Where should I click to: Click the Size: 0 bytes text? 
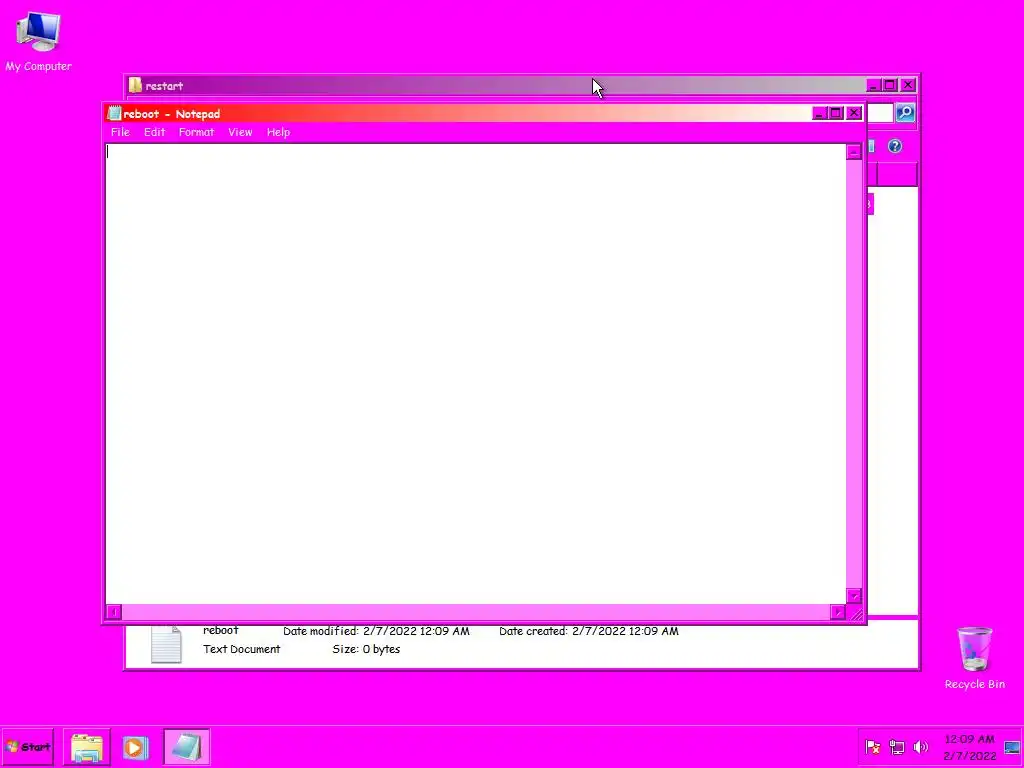click(x=366, y=649)
